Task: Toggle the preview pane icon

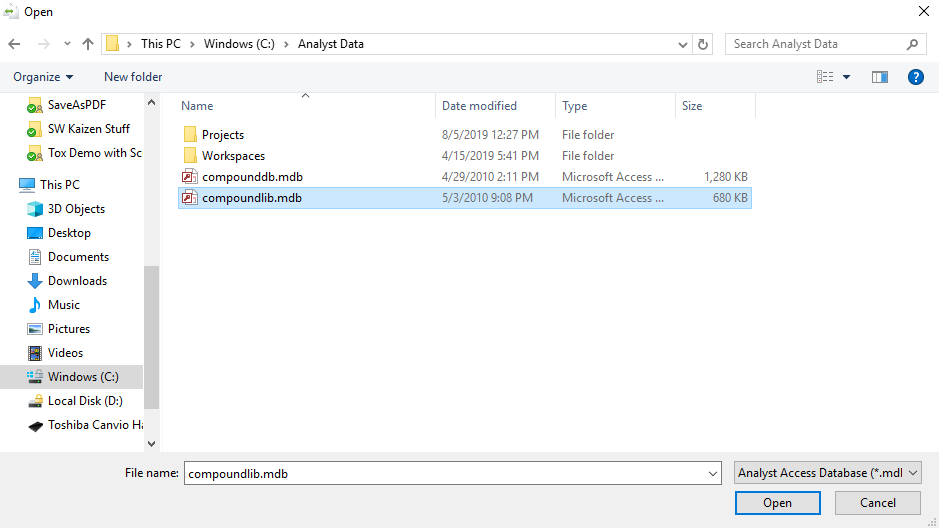Action: coord(880,77)
